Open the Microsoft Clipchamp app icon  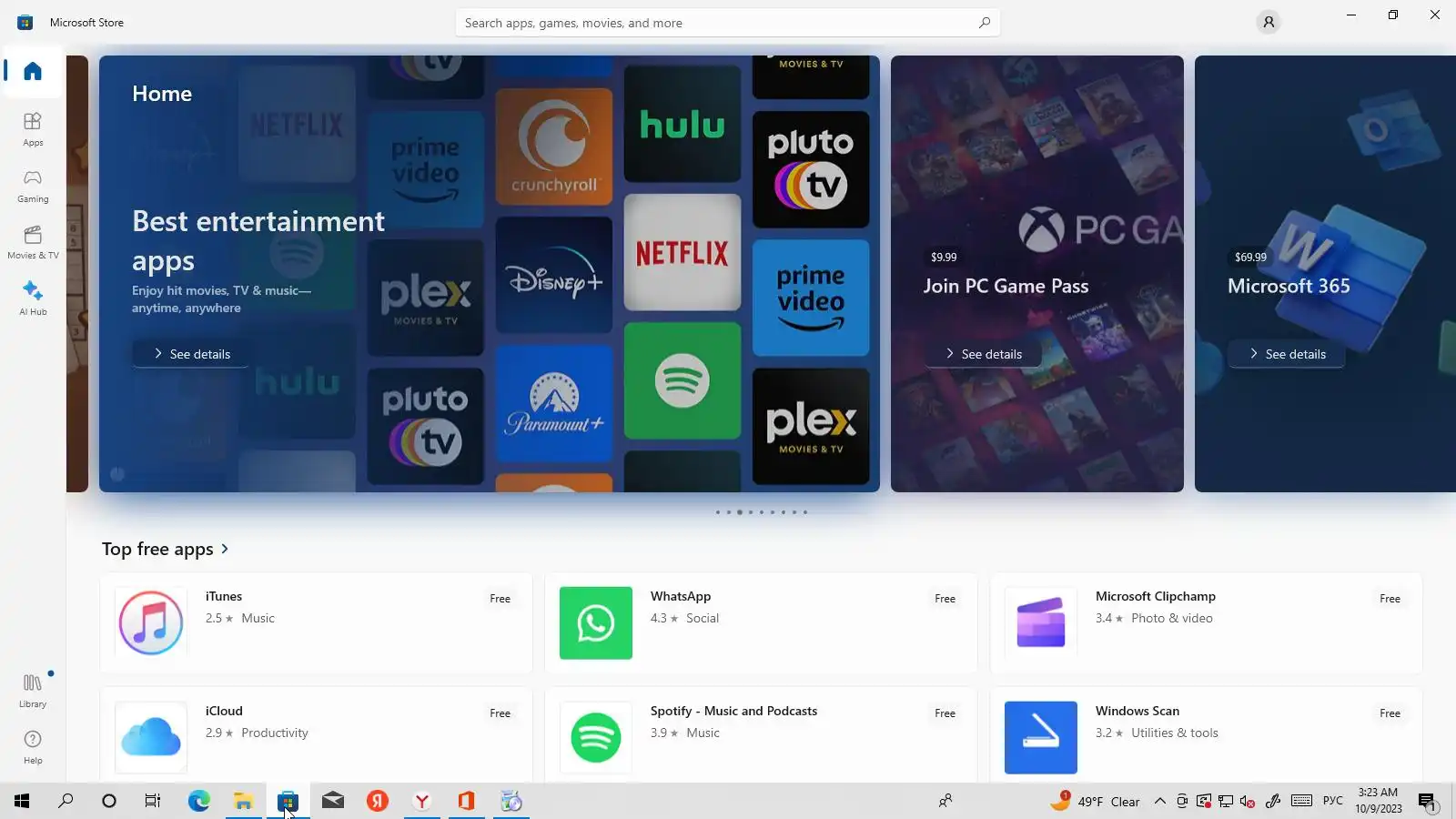[1041, 623]
